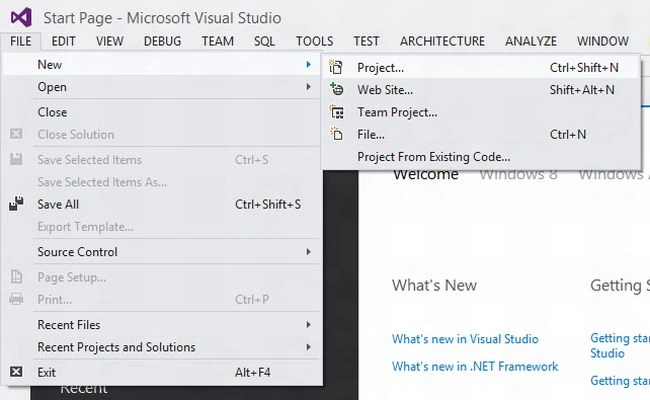Switch to the Windows 8 tab
Image resolution: width=650 pixels, height=400 pixels.
click(518, 175)
